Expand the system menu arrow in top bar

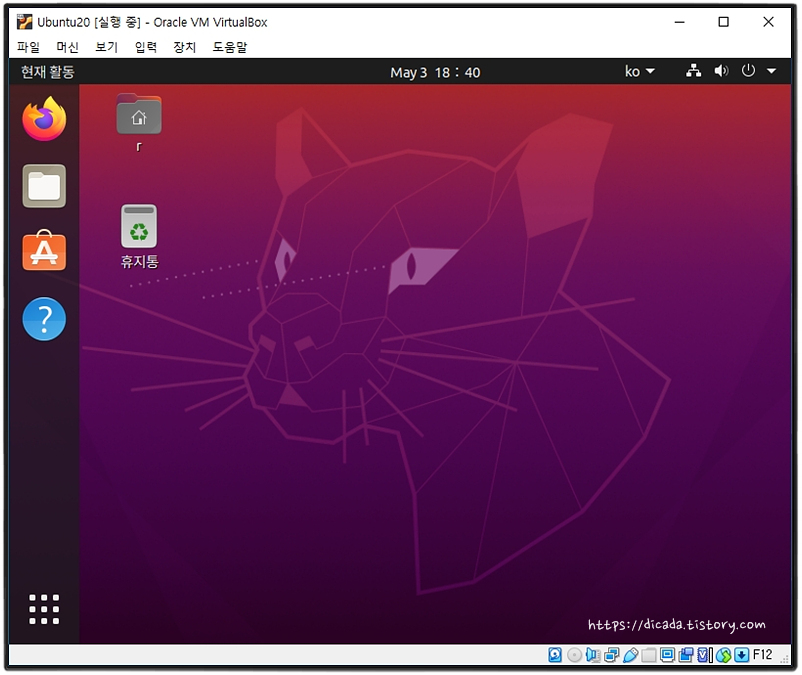(x=771, y=71)
